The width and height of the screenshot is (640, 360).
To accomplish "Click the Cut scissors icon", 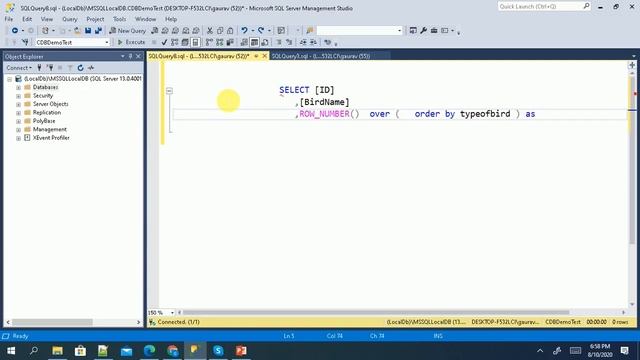I will click(x=210, y=31).
